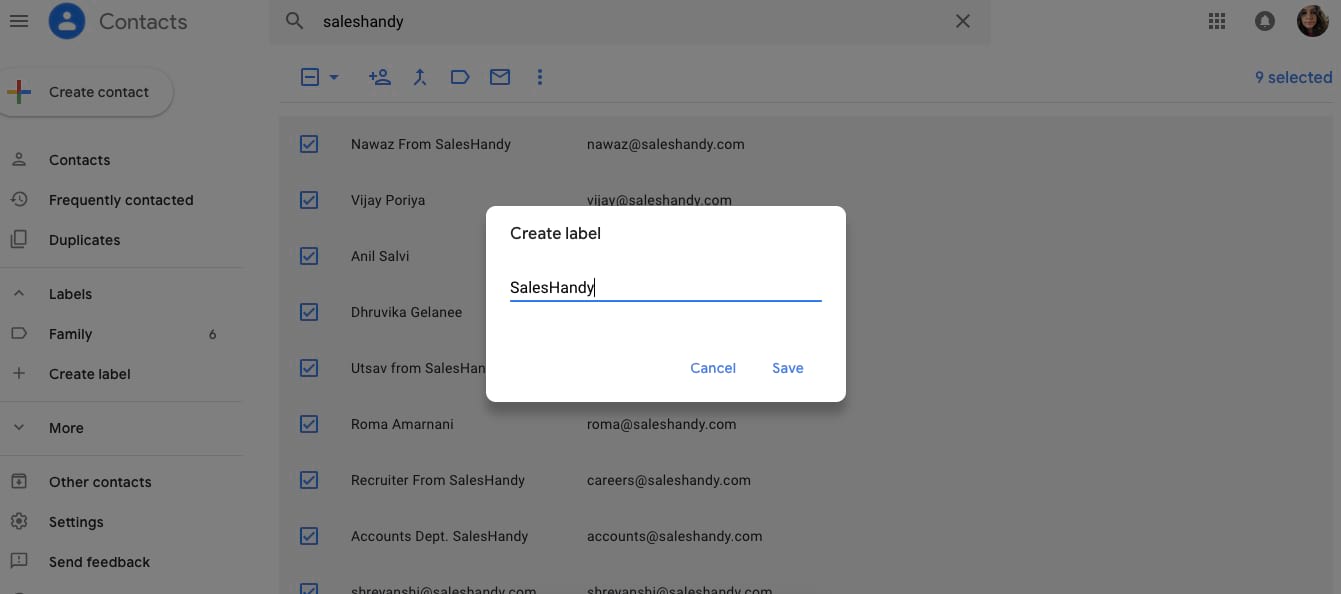Click the Create contact button
Image resolution: width=1341 pixels, height=594 pixels.
[x=85, y=92]
